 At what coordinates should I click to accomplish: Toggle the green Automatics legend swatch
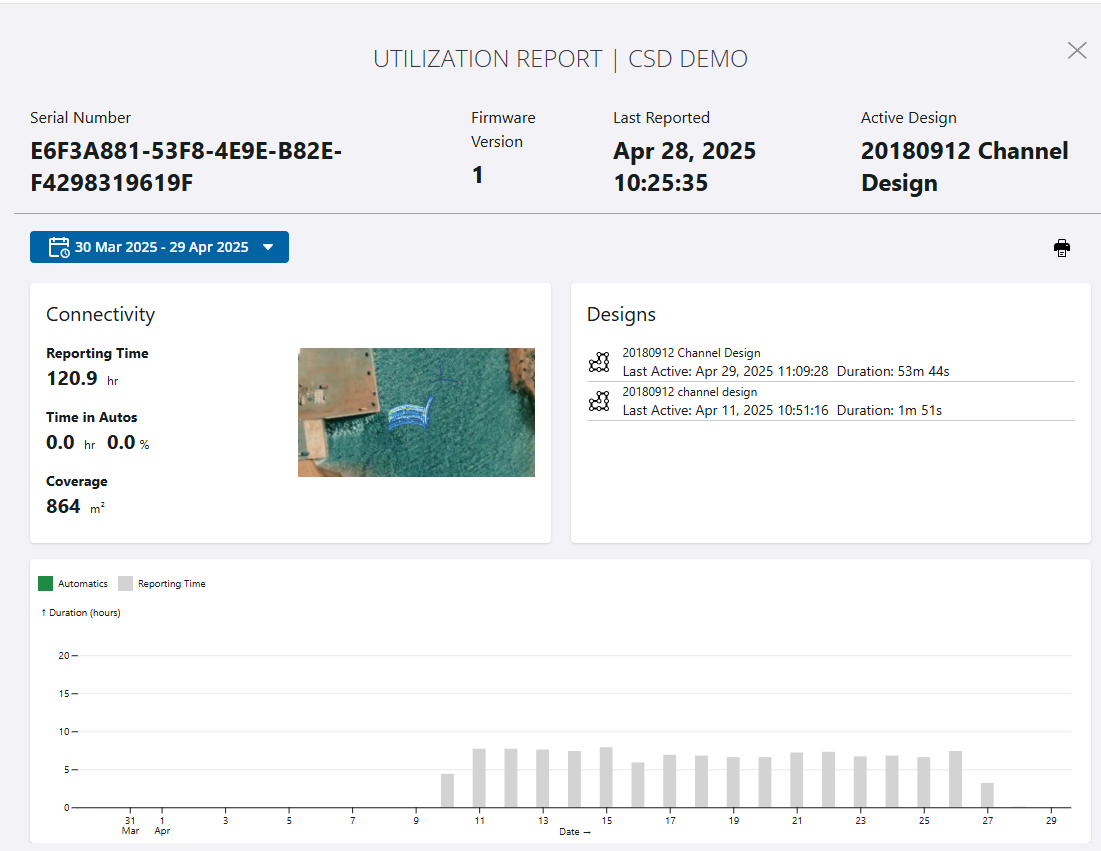point(46,583)
